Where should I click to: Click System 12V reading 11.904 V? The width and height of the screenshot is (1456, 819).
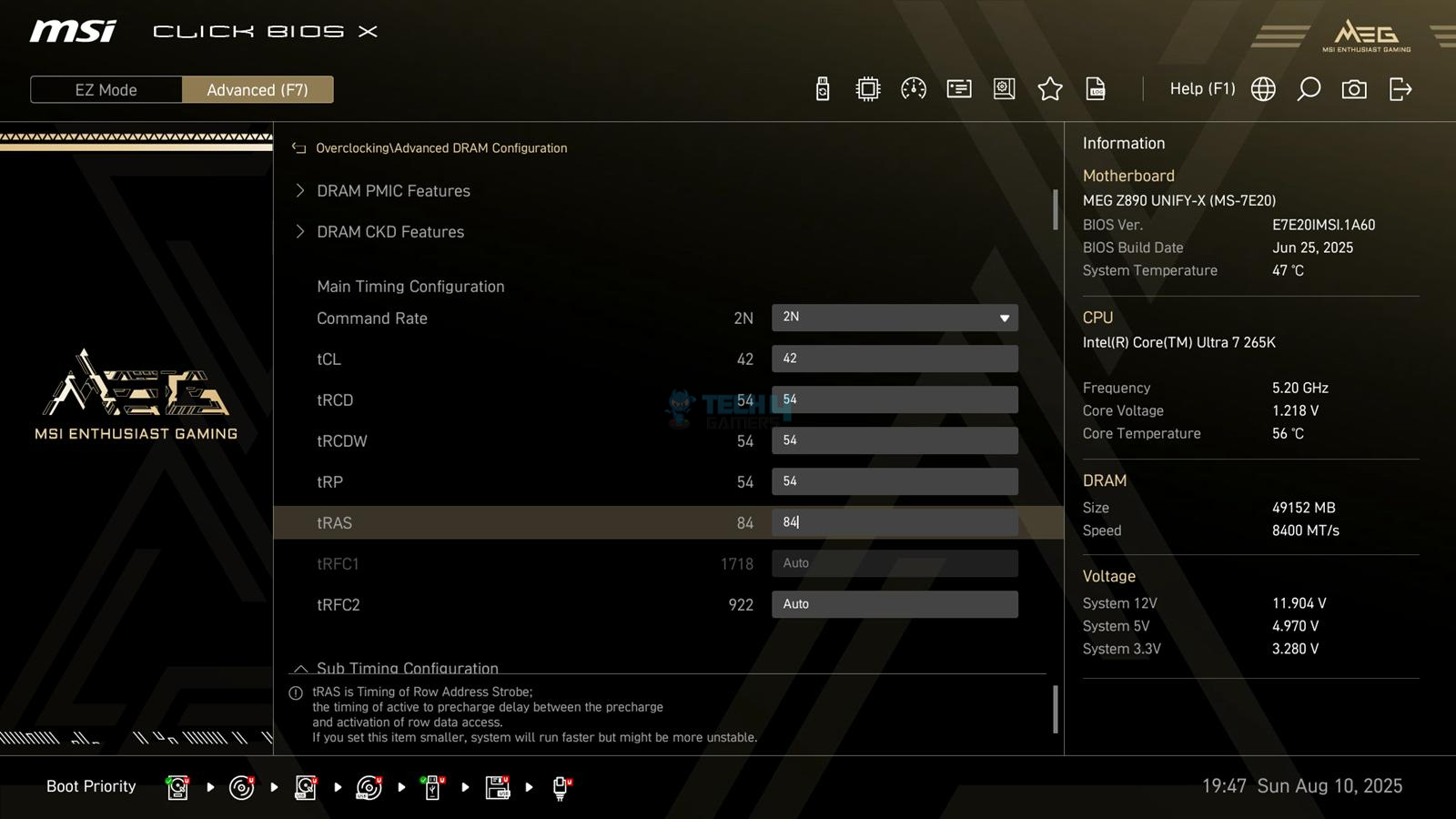tap(1299, 603)
